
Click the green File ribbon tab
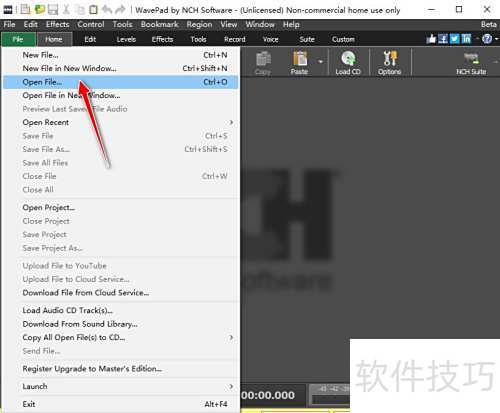point(18,39)
